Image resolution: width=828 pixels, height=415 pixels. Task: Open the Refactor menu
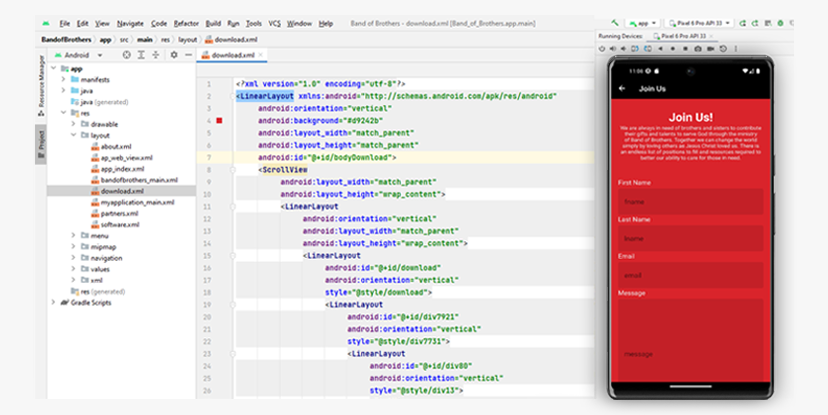point(186,23)
